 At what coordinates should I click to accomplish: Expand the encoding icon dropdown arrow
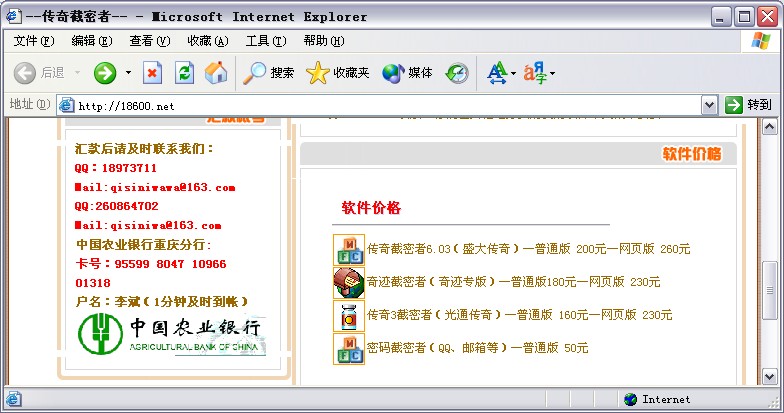552,74
